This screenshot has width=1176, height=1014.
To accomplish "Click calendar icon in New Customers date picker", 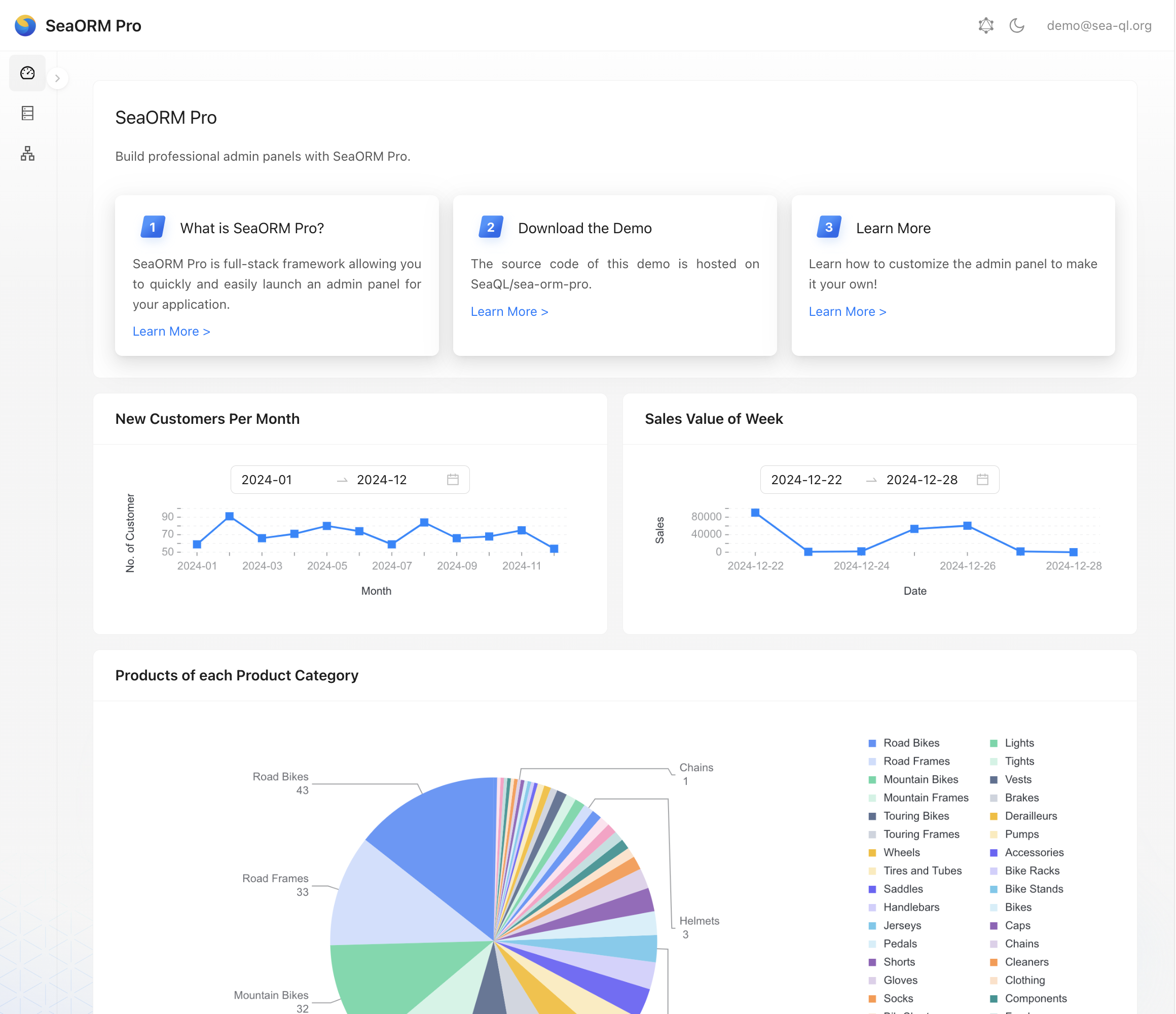I will click(x=452, y=480).
